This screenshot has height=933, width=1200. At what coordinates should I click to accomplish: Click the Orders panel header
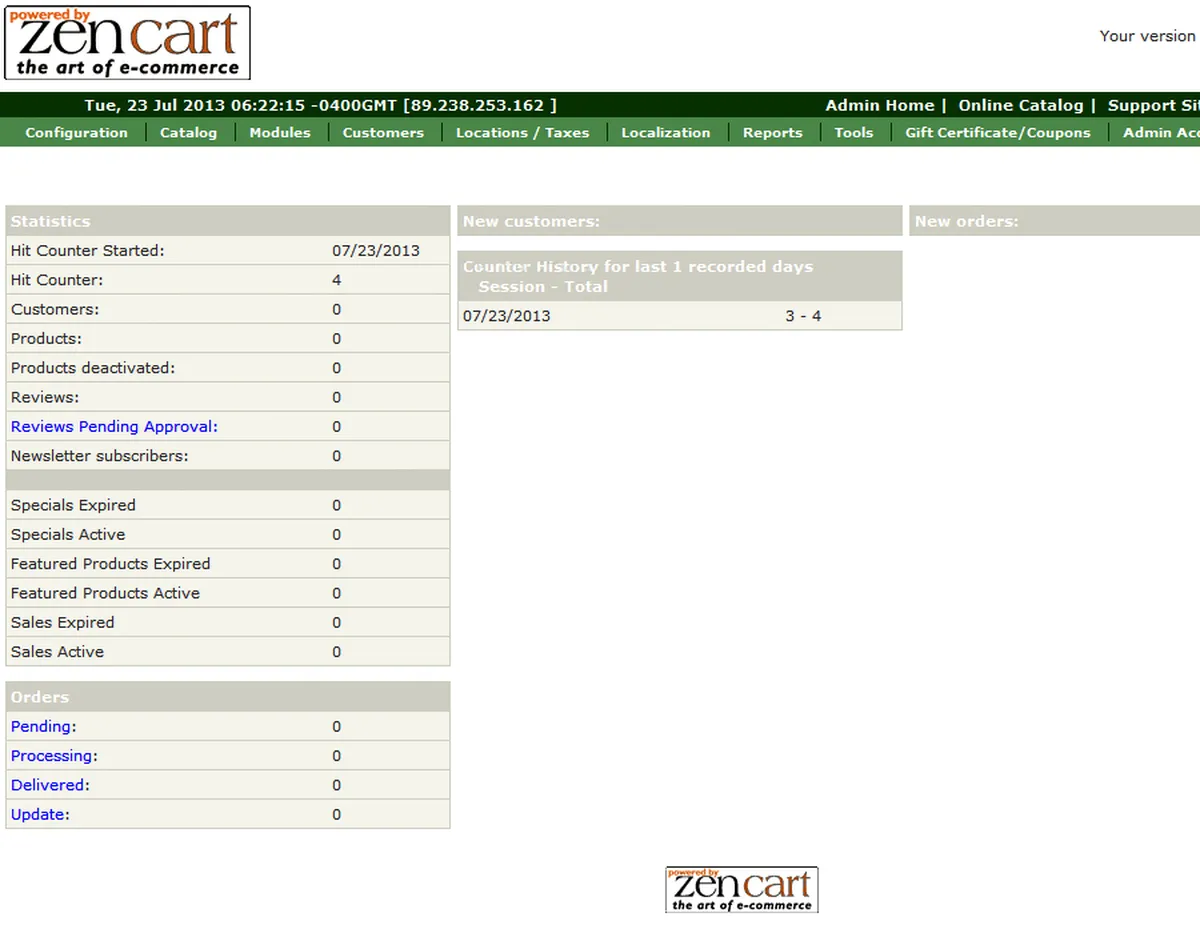coord(228,697)
